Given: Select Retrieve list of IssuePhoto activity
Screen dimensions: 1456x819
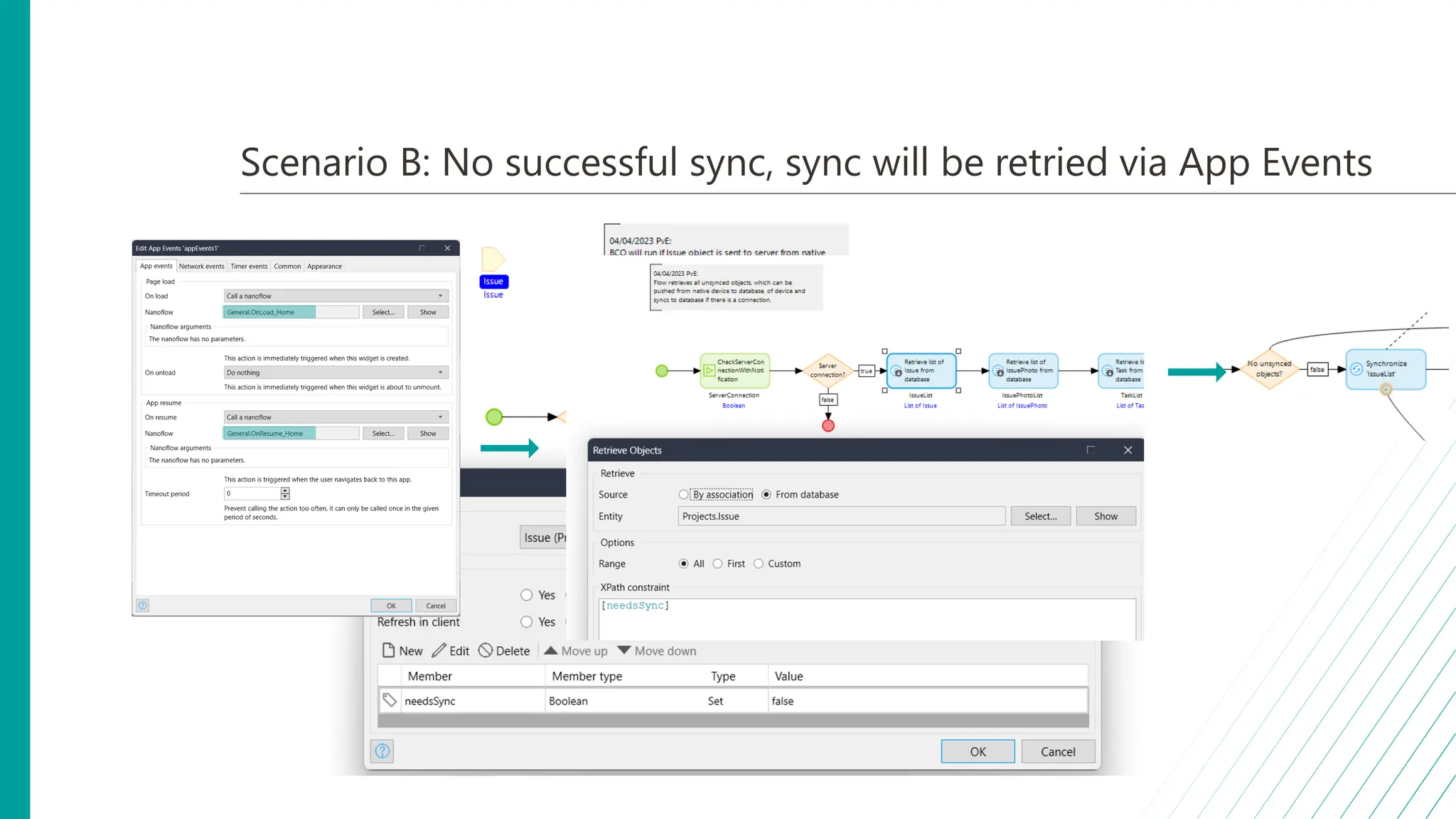Looking at the screenshot, I should [x=1023, y=370].
